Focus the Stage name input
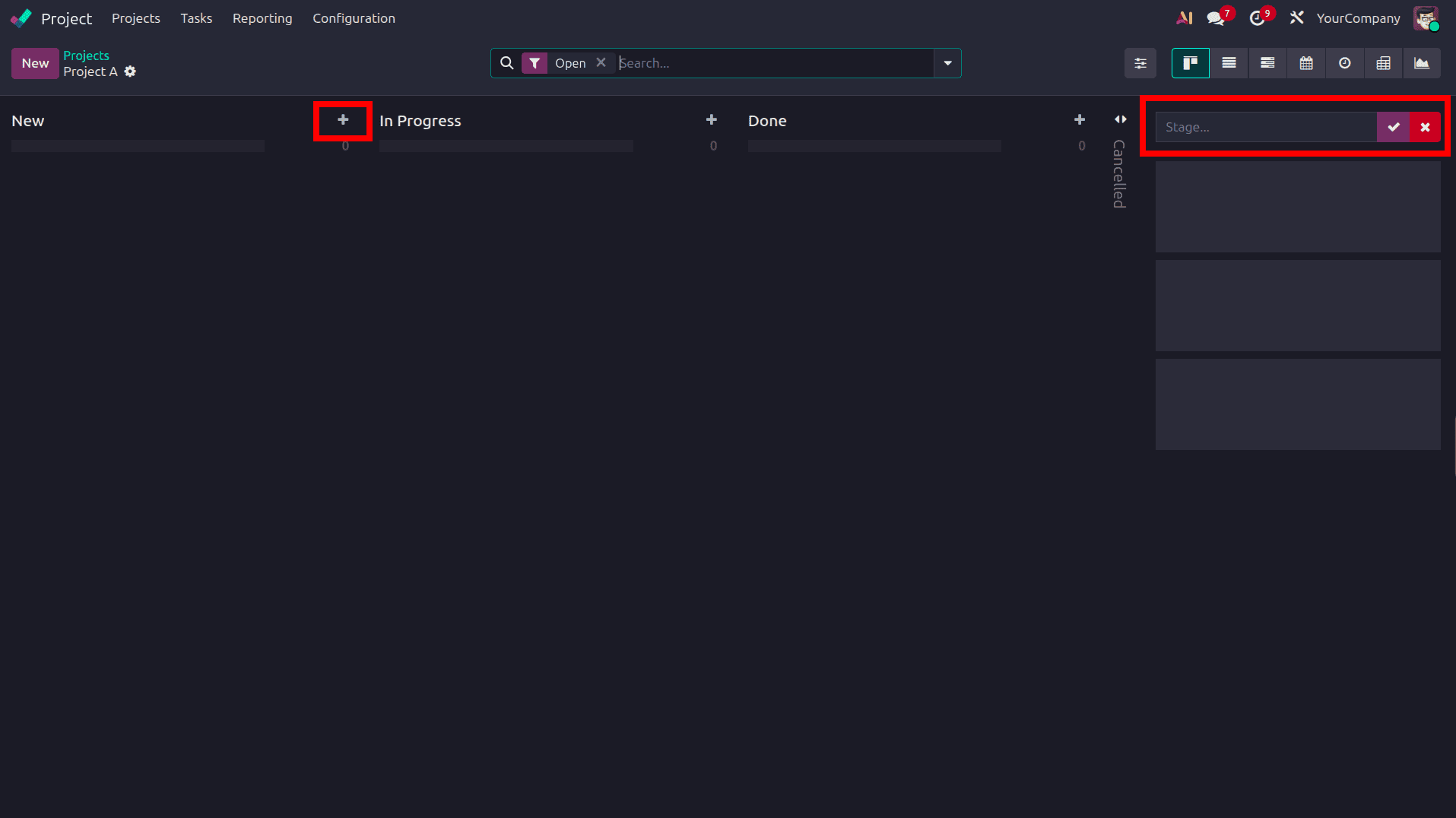 click(1266, 127)
